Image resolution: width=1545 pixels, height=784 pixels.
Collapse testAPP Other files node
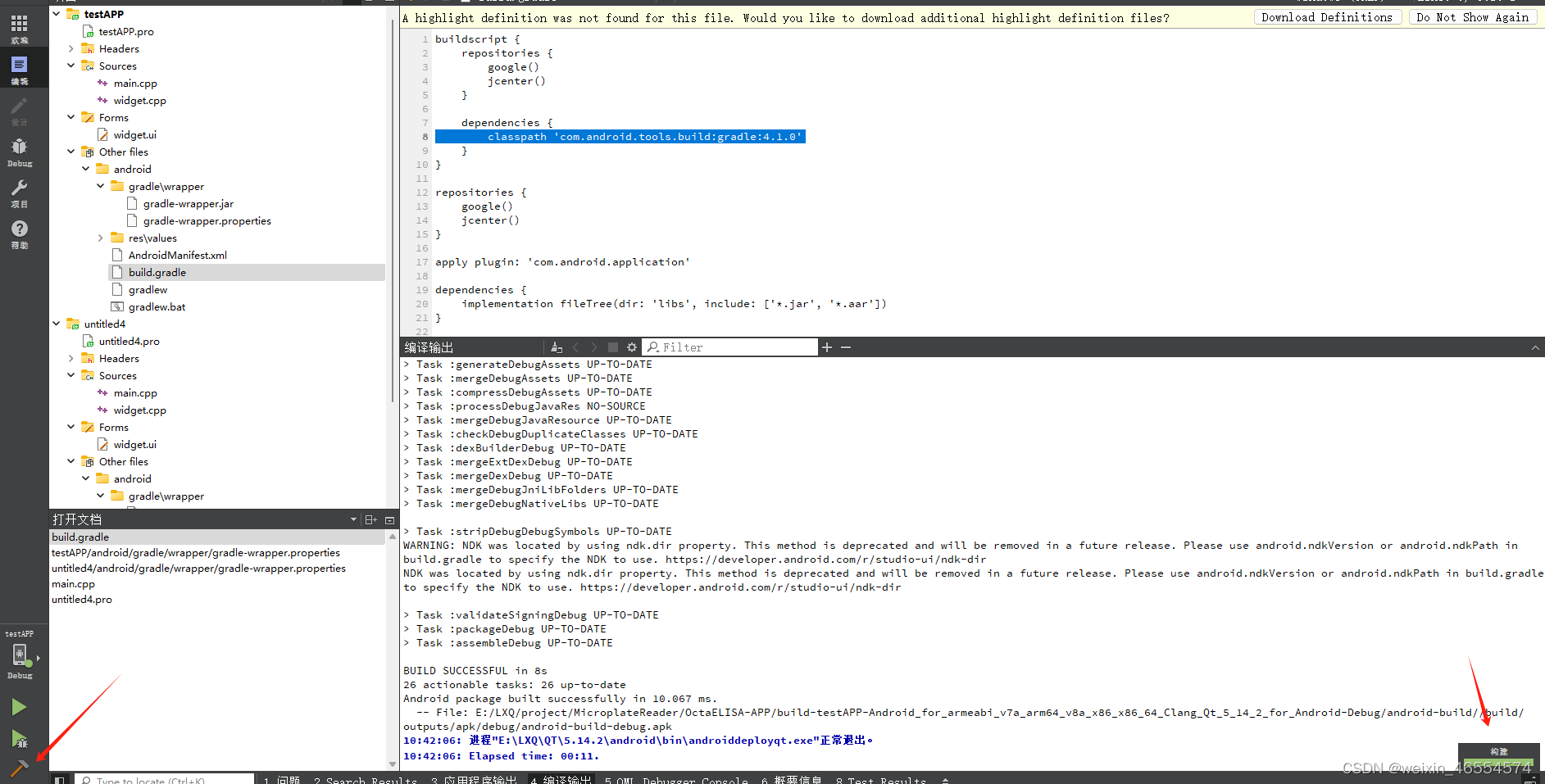point(71,152)
